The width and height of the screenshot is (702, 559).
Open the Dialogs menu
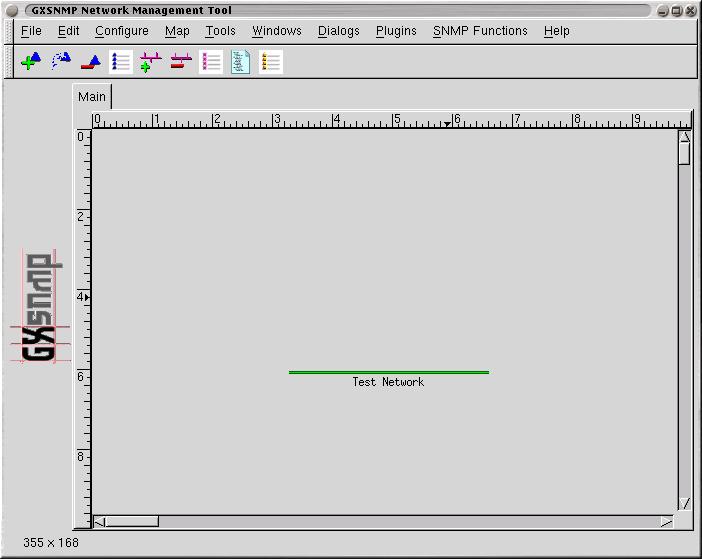pos(339,31)
